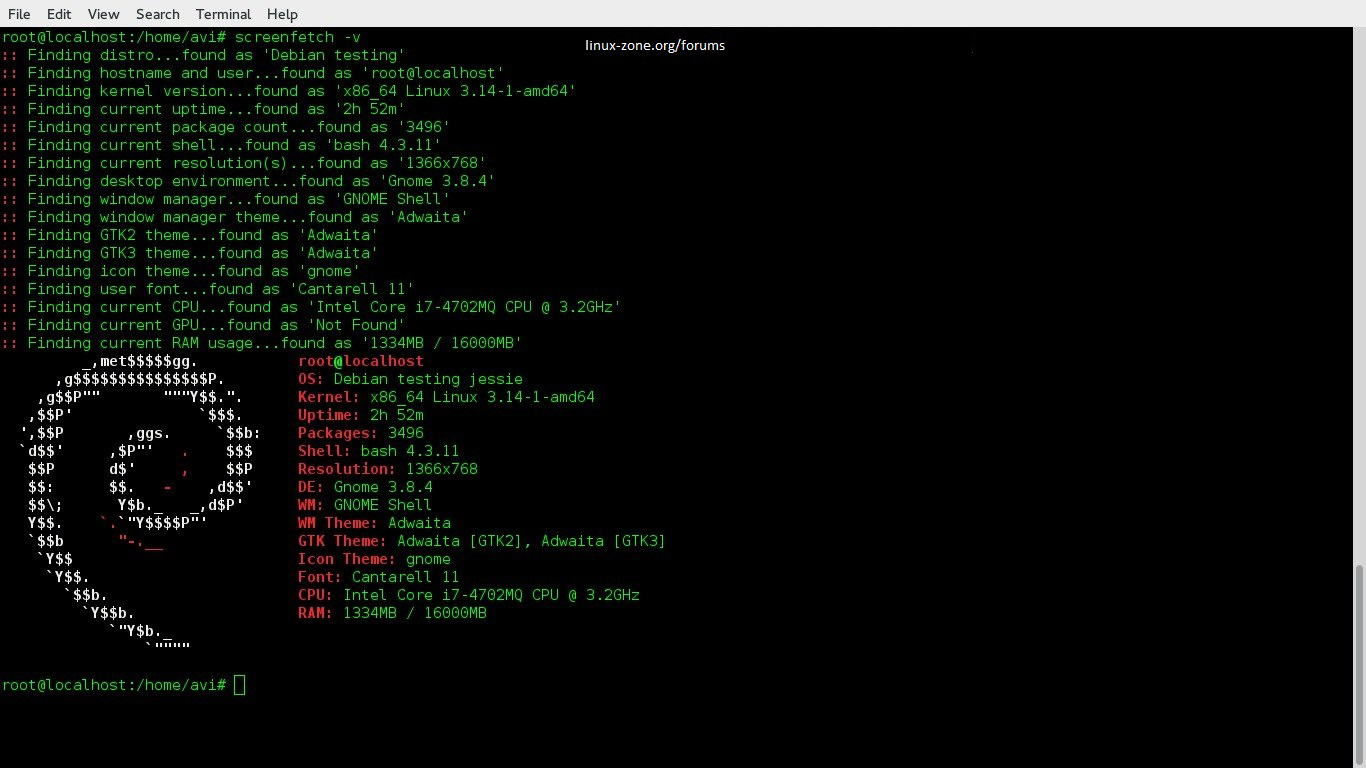
Task: Click the typed 'screenfetch -v' command
Action: 297,37
